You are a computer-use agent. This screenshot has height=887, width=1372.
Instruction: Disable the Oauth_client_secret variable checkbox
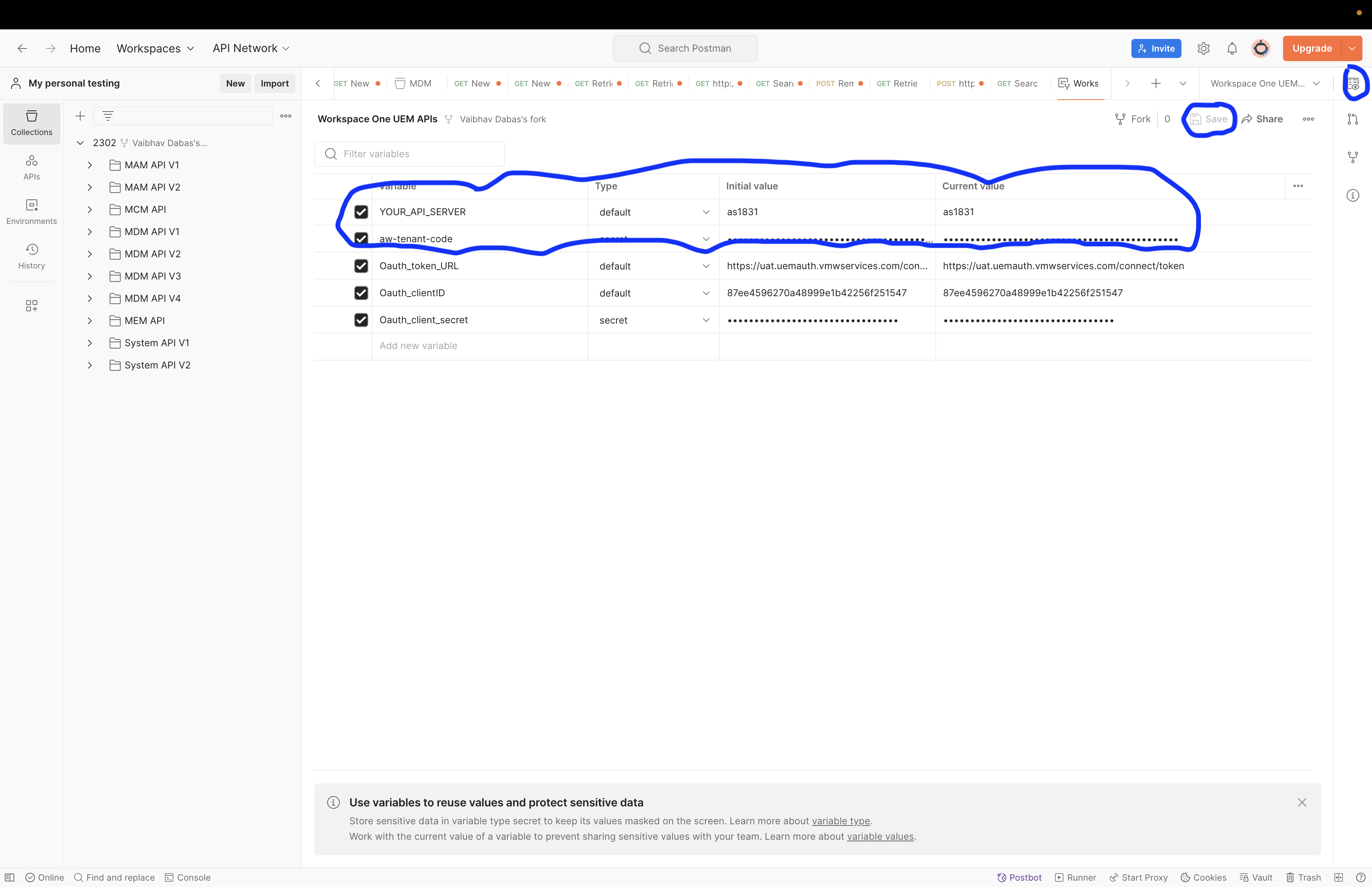coord(361,320)
